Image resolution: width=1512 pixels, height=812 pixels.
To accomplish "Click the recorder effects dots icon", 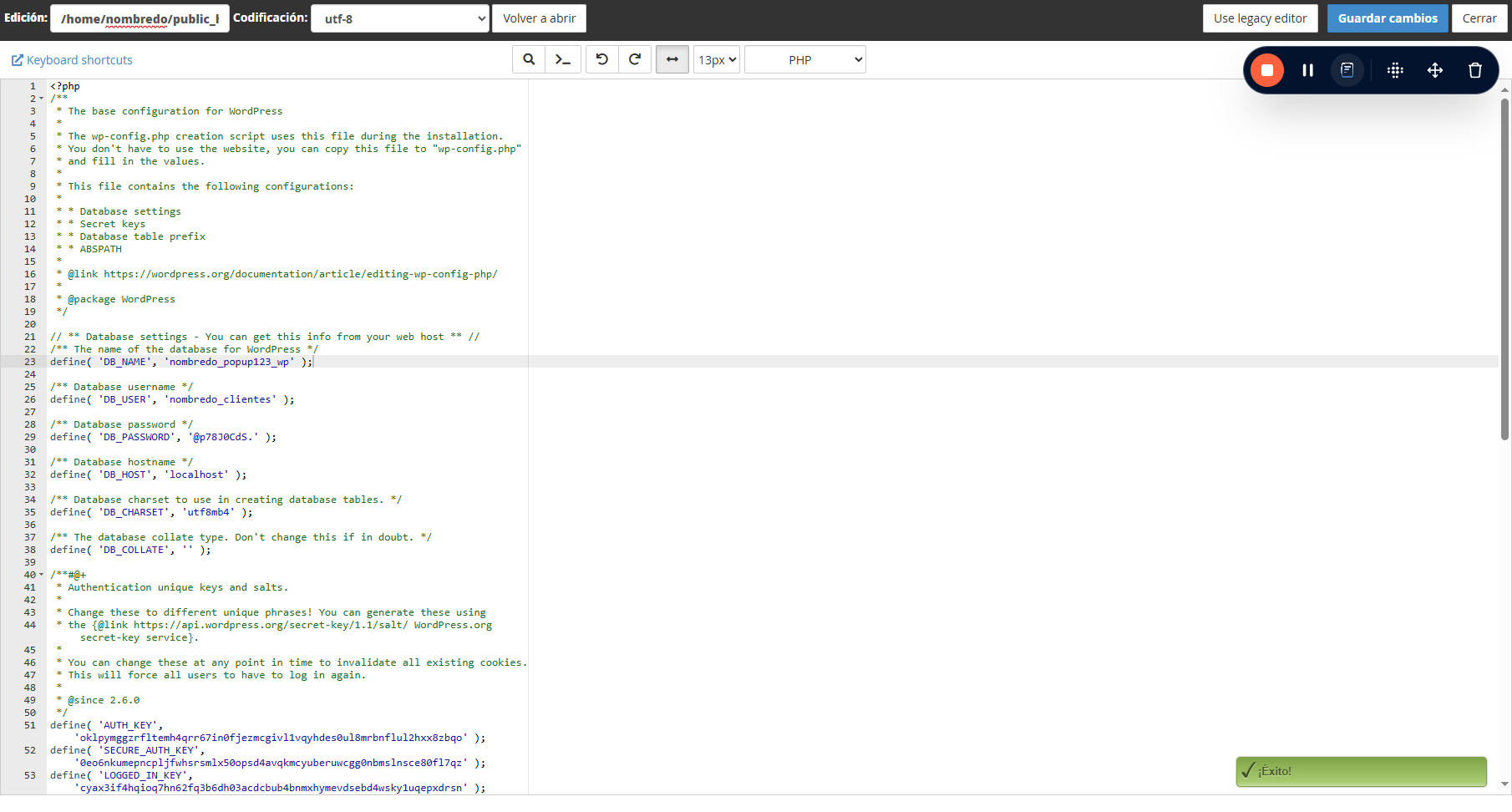I will click(x=1395, y=70).
